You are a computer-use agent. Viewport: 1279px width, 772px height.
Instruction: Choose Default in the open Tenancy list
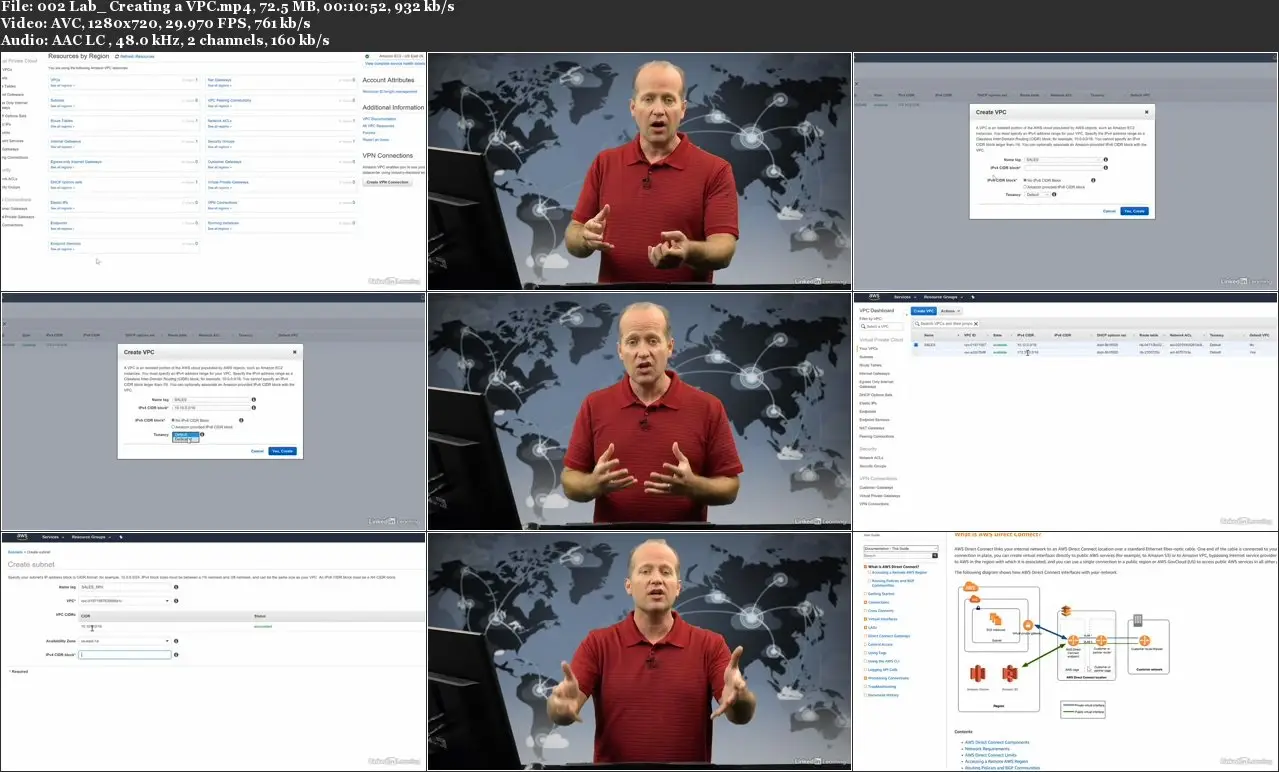coord(184,435)
